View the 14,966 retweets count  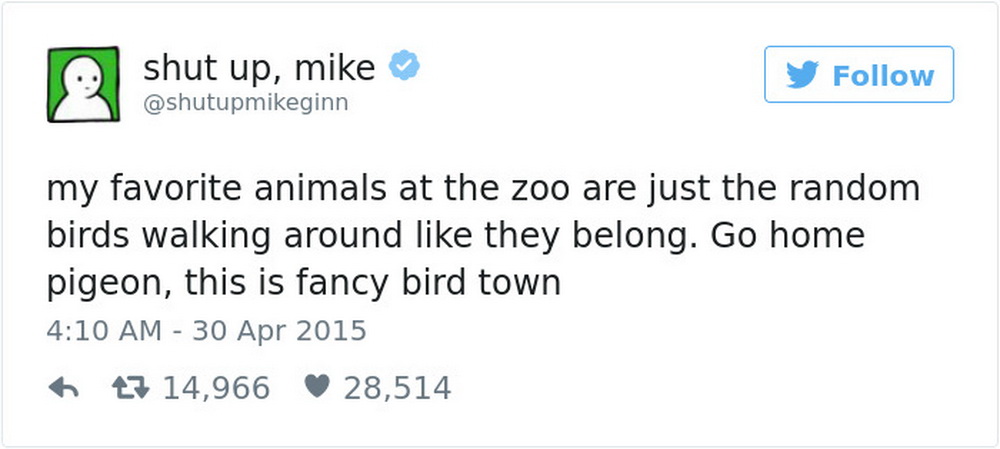click(217, 388)
